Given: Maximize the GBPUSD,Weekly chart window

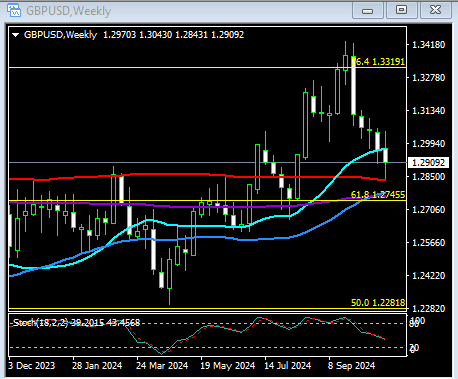Looking at the screenshot, I should (x=401, y=10).
